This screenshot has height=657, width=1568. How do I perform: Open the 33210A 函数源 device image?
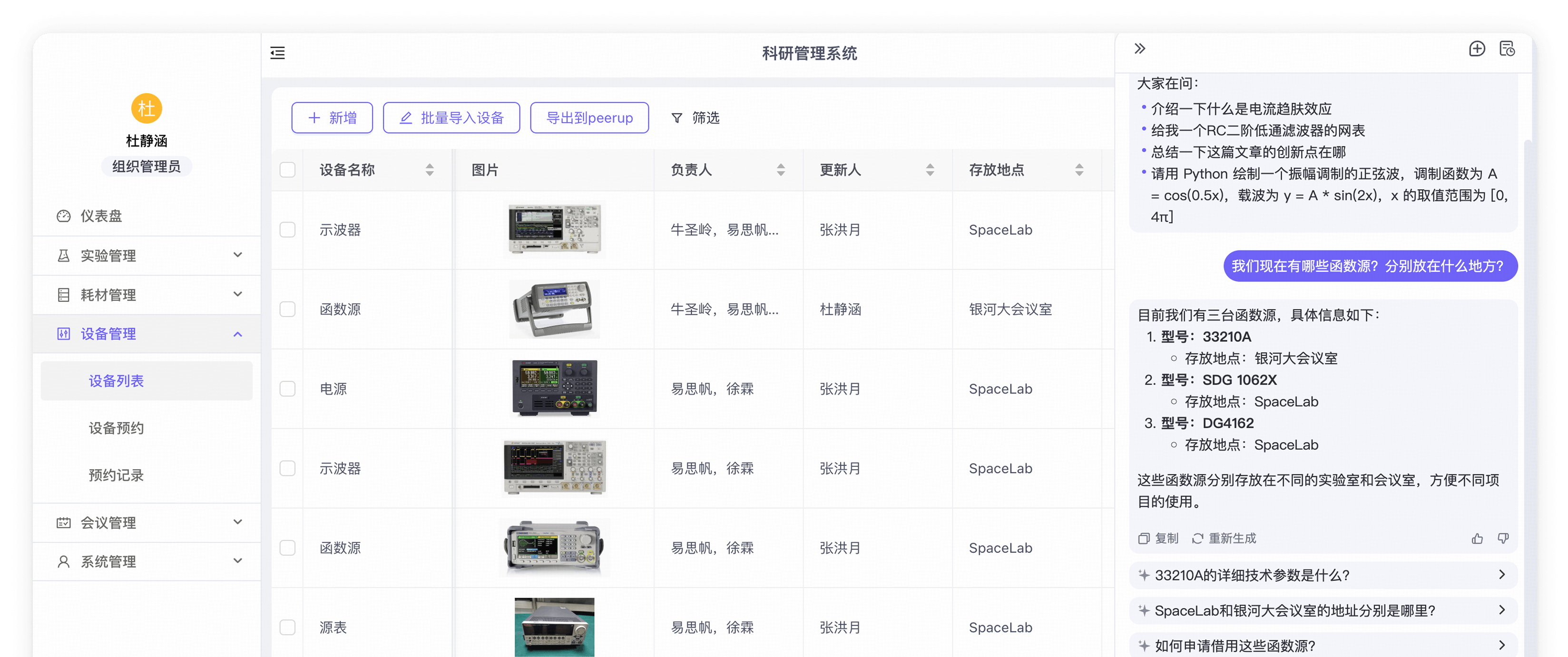point(554,309)
